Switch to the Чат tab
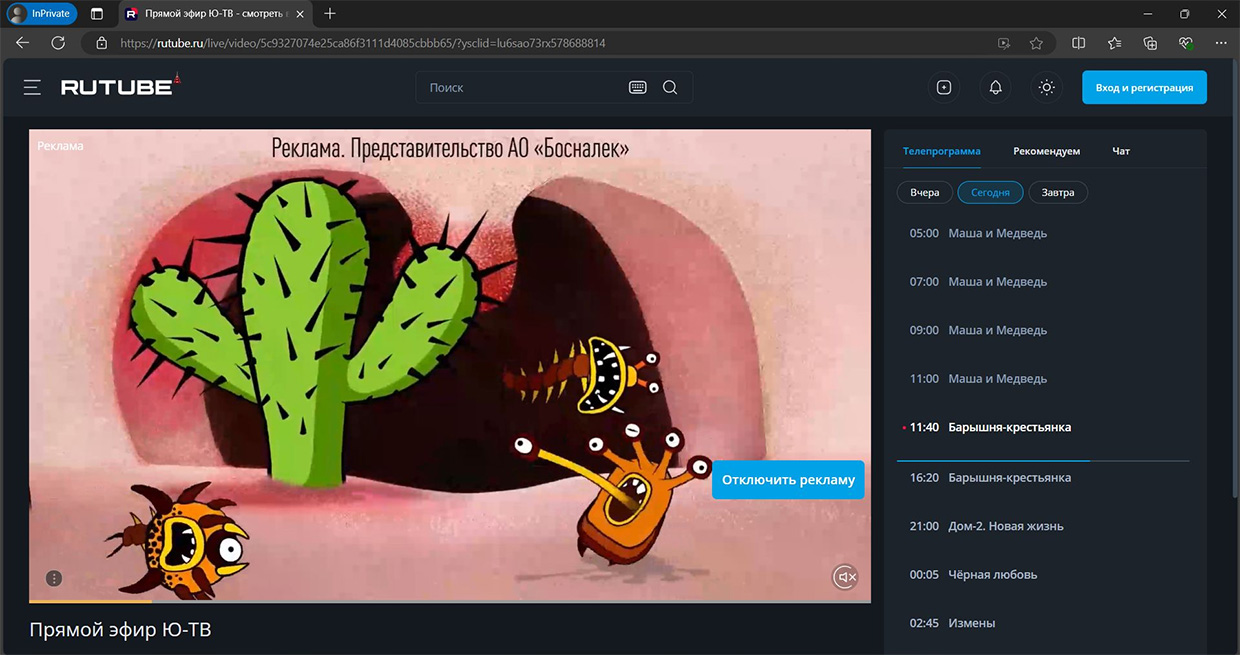 pyautogui.click(x=1121, y=151)
